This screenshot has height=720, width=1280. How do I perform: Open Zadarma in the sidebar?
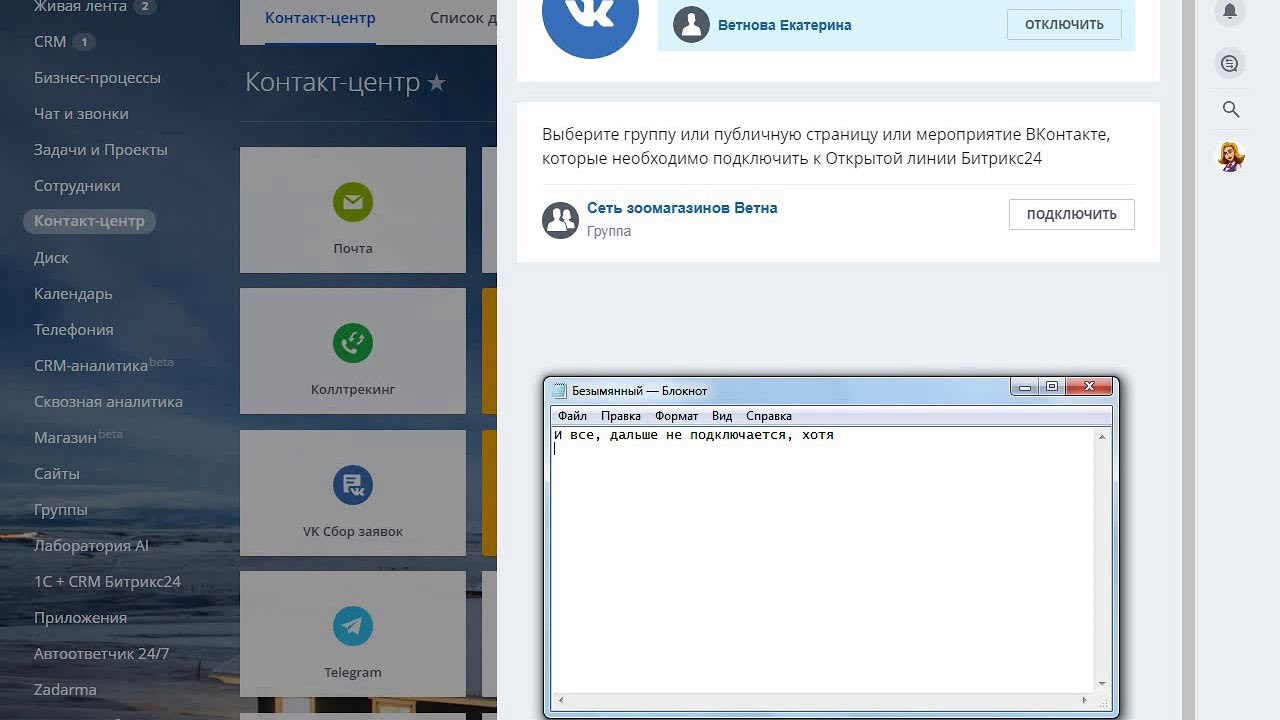coord(65,690)
